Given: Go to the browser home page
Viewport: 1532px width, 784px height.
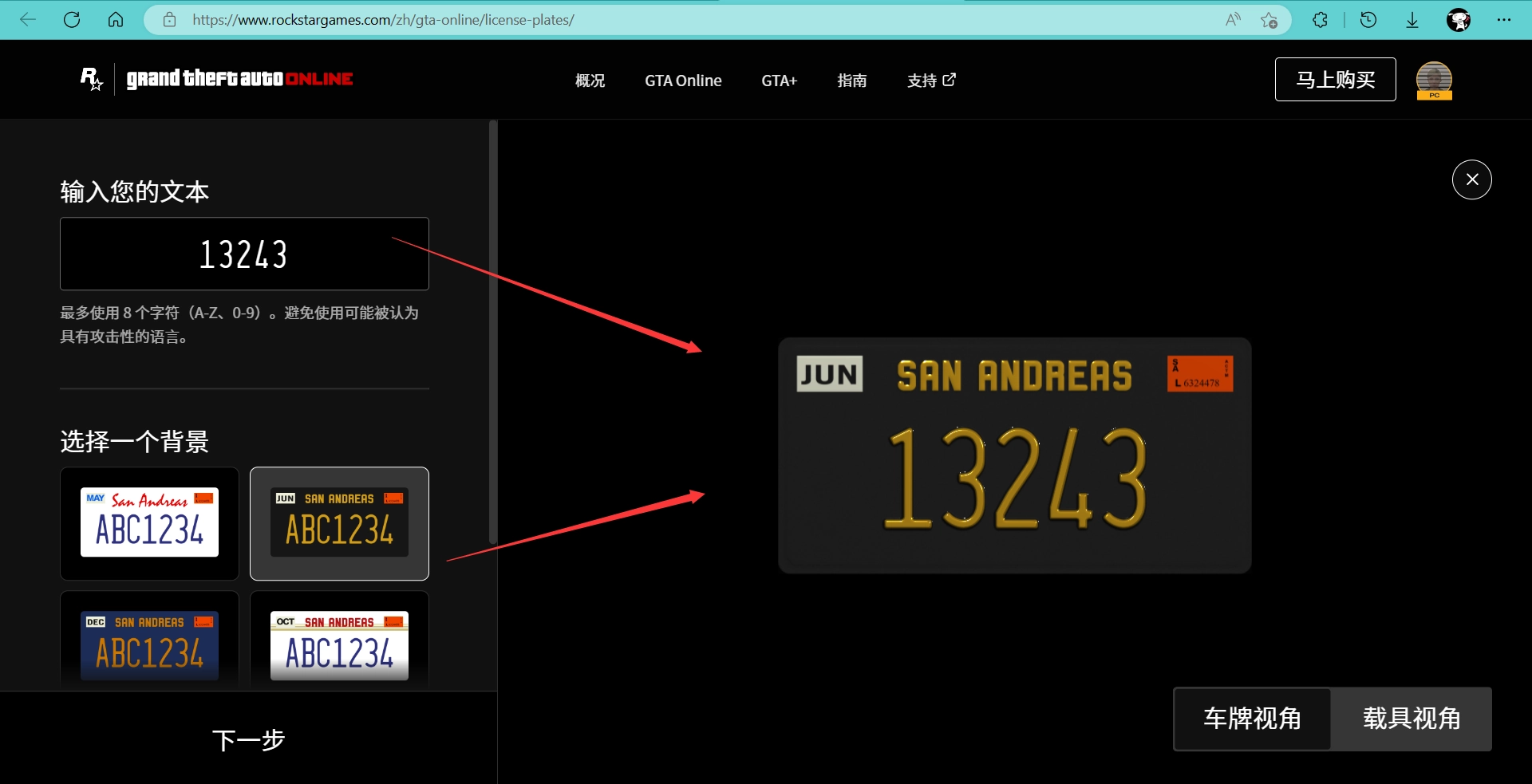Looking at the screenshot, I should (116, 20).
